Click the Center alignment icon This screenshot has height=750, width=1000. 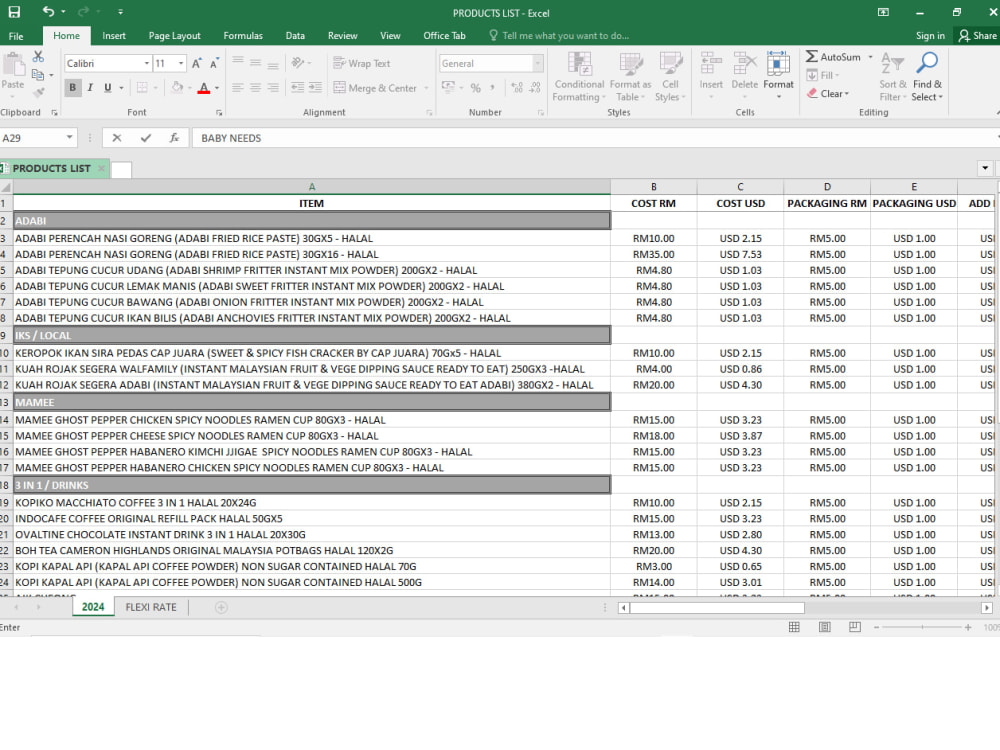coord(255,87)
